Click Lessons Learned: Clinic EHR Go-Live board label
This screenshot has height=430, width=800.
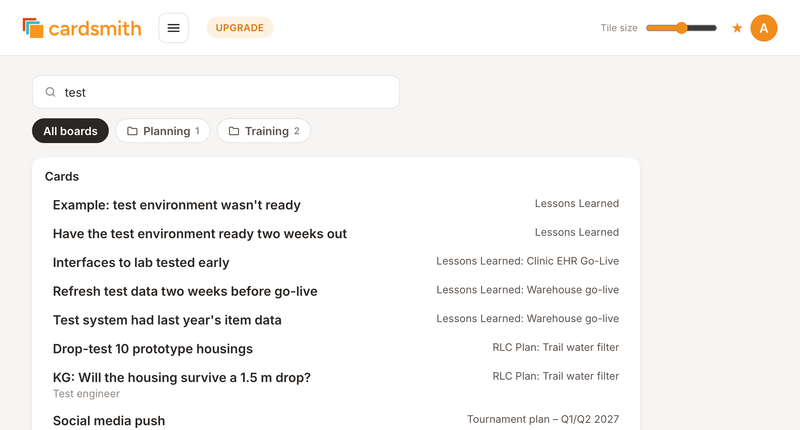pyautogui.click(x=528, y=261)
